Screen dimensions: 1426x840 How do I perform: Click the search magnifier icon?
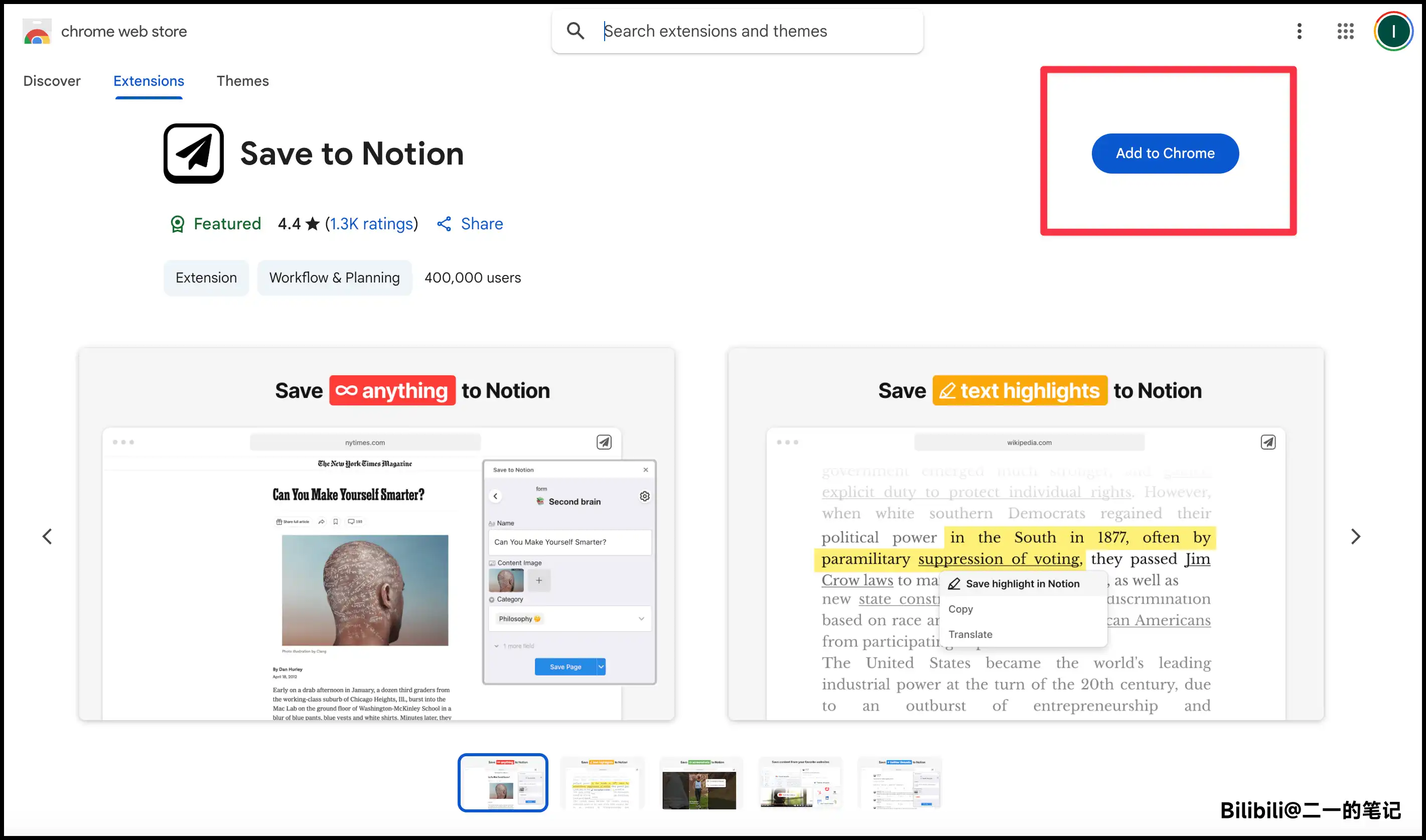coord(576,31)
